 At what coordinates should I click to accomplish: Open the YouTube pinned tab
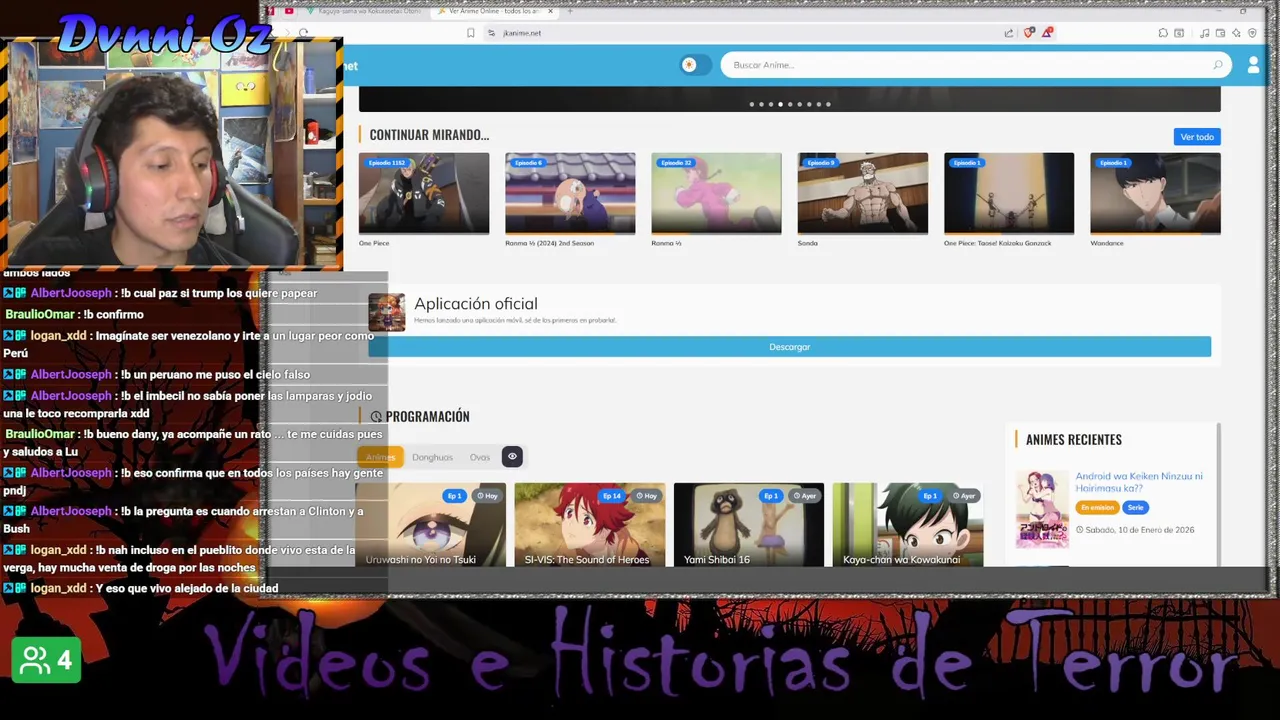(x=289, y=11)
